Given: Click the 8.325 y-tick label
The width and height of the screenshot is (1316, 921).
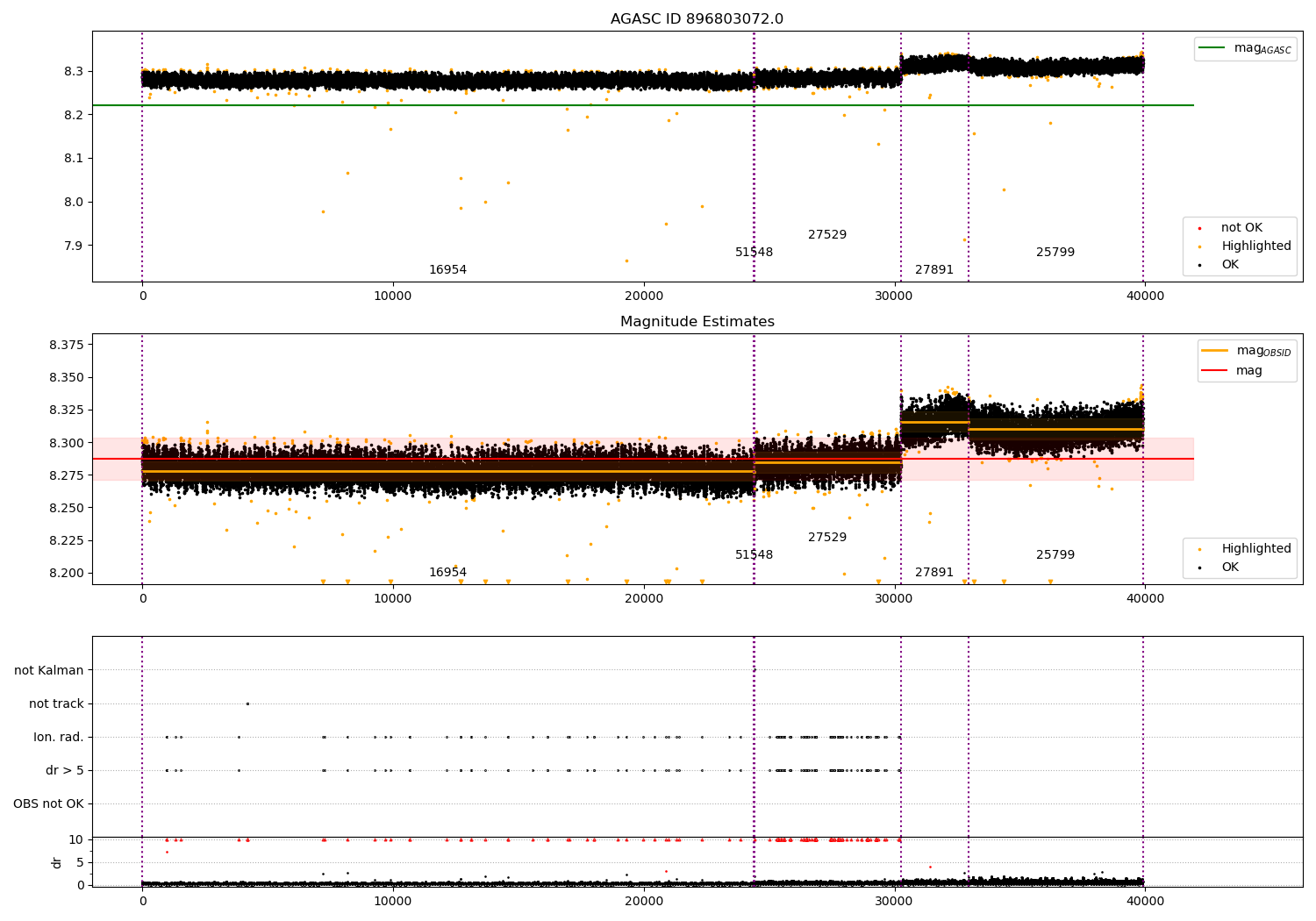Looking at the screenshot, I should [67, 411].
